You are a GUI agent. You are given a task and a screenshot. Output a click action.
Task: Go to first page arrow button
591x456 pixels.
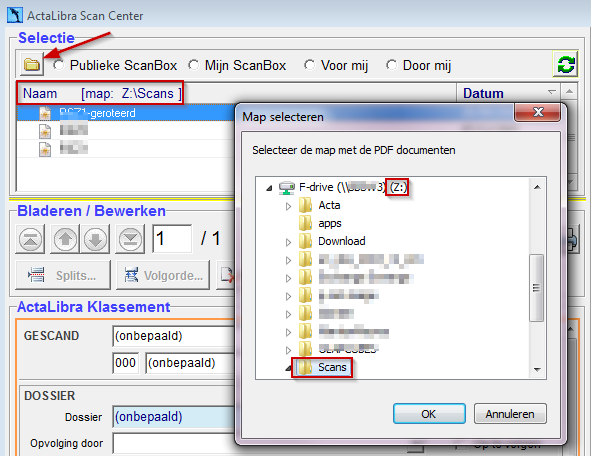coord(30,239)
